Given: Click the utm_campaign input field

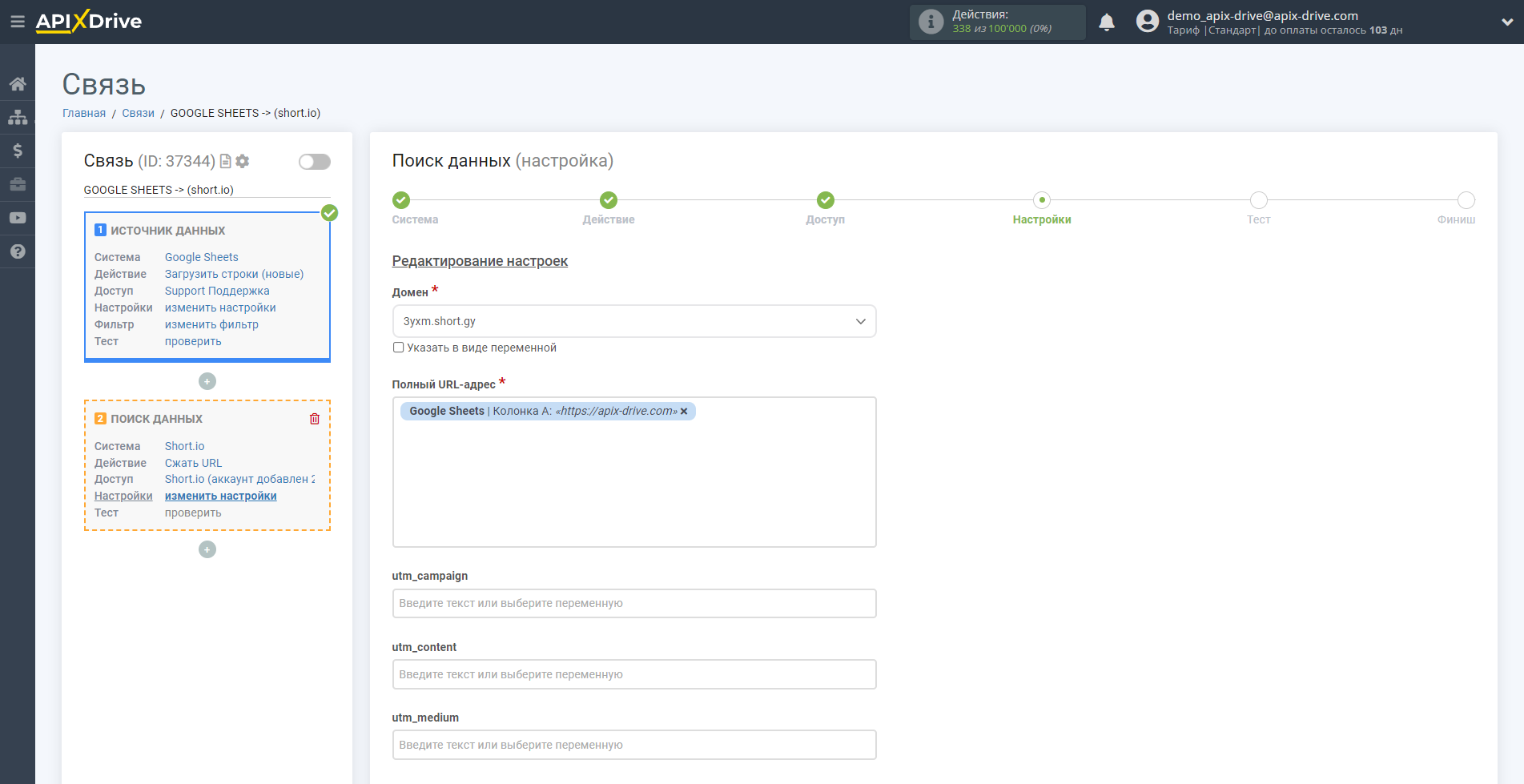Looking at the screenshot, I should tap(634, 603).
